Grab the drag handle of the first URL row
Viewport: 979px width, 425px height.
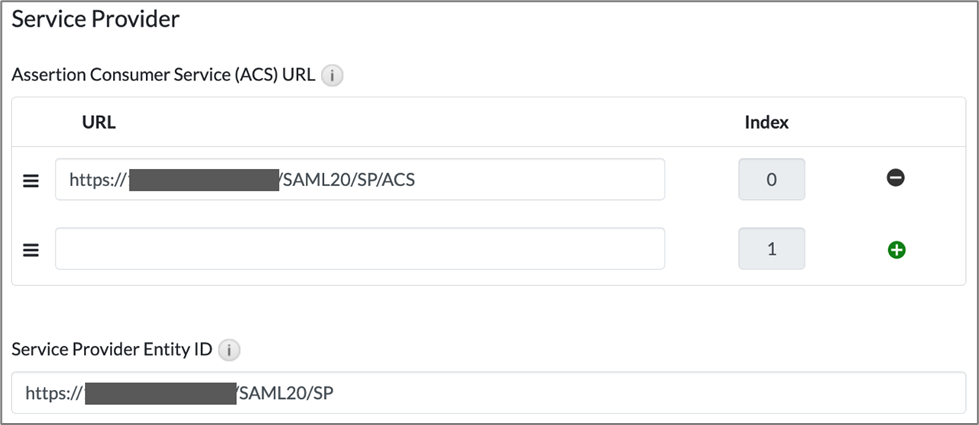pyautogui.click(x=31, y=180)
